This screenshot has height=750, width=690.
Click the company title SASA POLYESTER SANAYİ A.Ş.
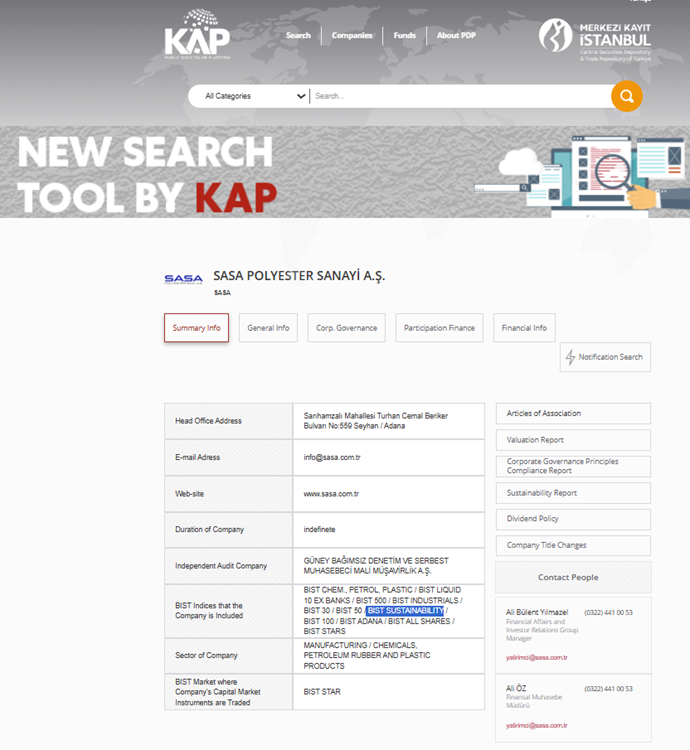click(x=299, y=276)
